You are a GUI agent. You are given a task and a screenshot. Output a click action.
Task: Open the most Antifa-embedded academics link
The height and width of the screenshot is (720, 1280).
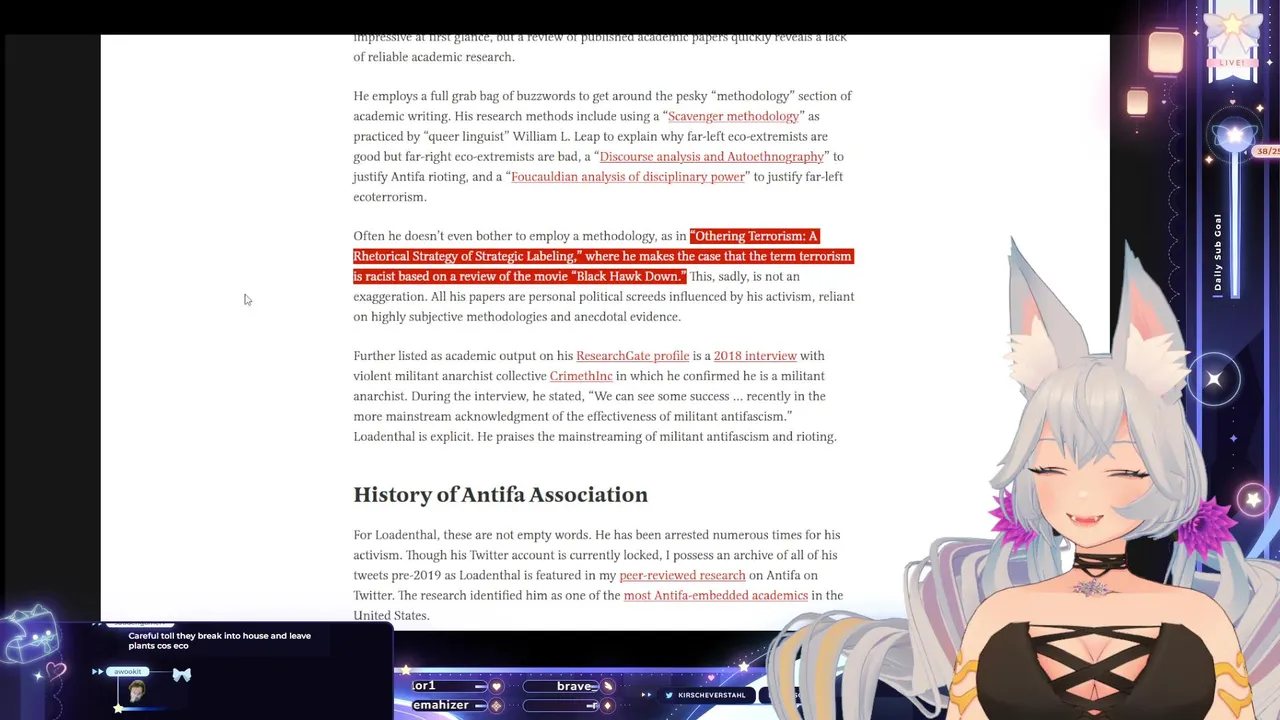[716, 595]
